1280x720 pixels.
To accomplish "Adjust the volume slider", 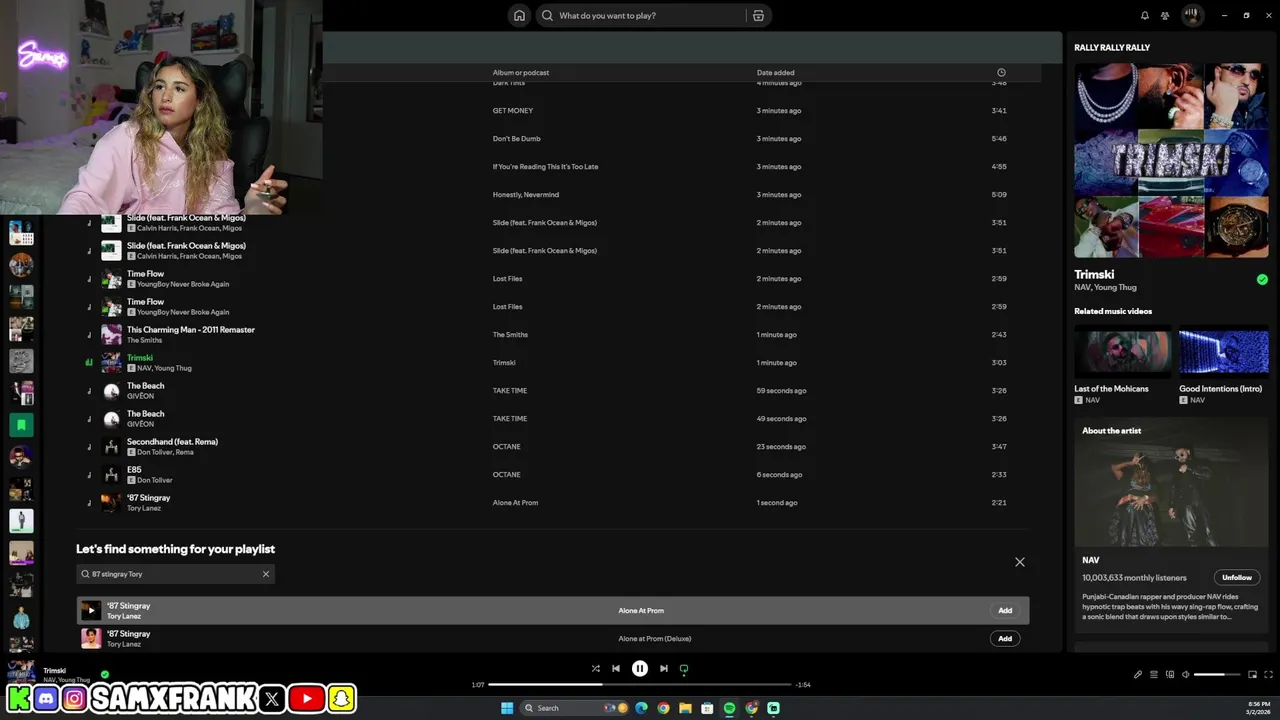I will point(1216,674).
